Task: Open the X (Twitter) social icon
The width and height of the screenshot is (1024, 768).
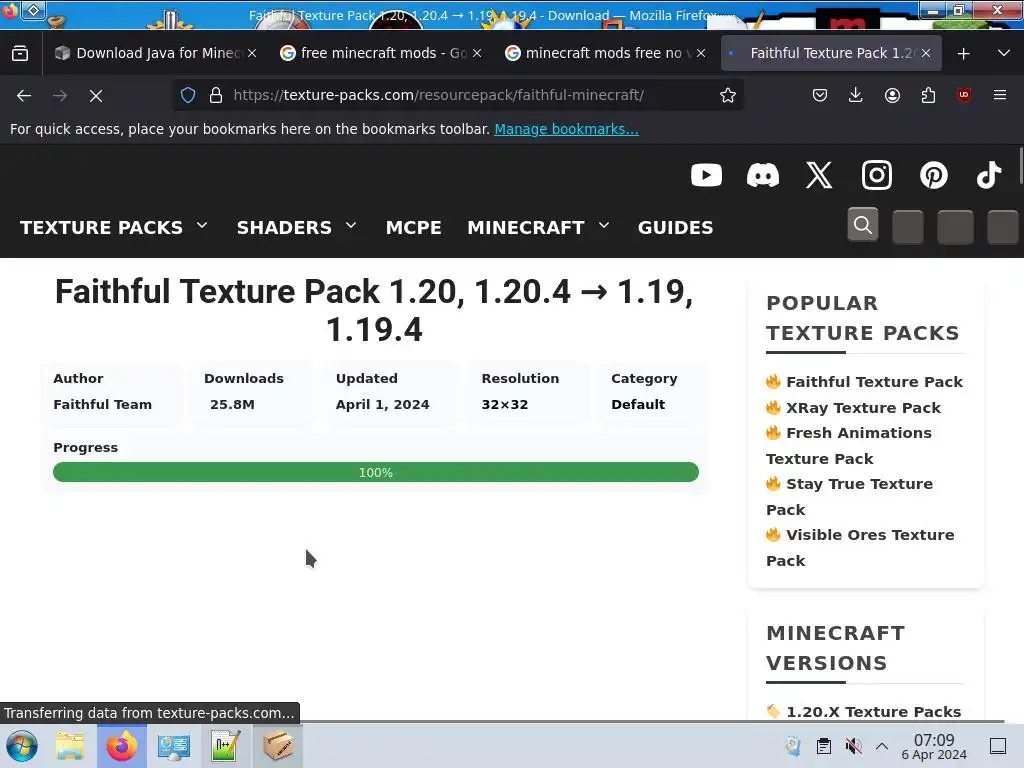Action: [819, 175]
